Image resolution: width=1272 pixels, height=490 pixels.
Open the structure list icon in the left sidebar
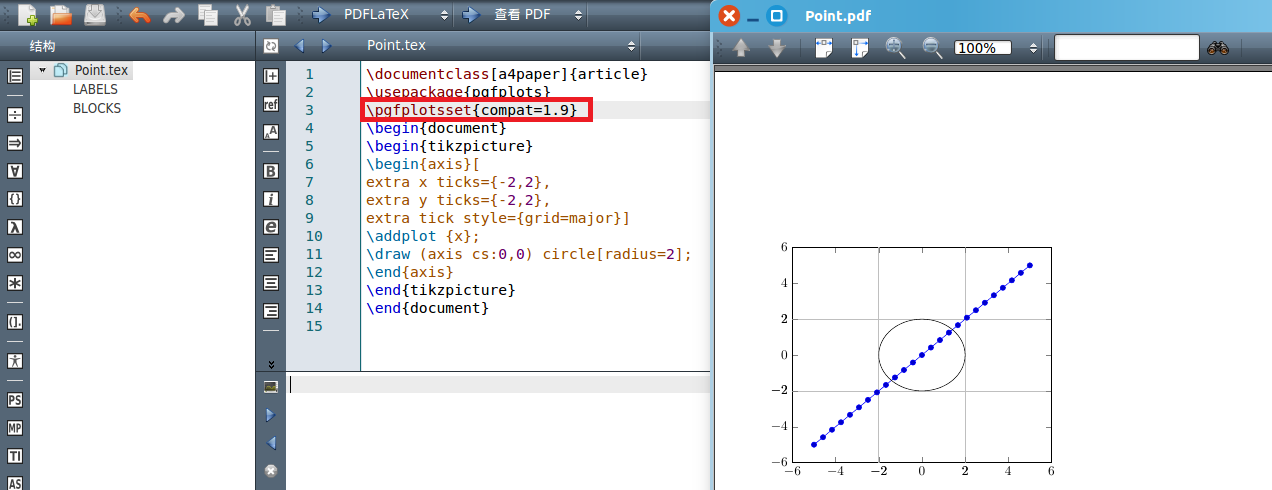click(15, 75)
